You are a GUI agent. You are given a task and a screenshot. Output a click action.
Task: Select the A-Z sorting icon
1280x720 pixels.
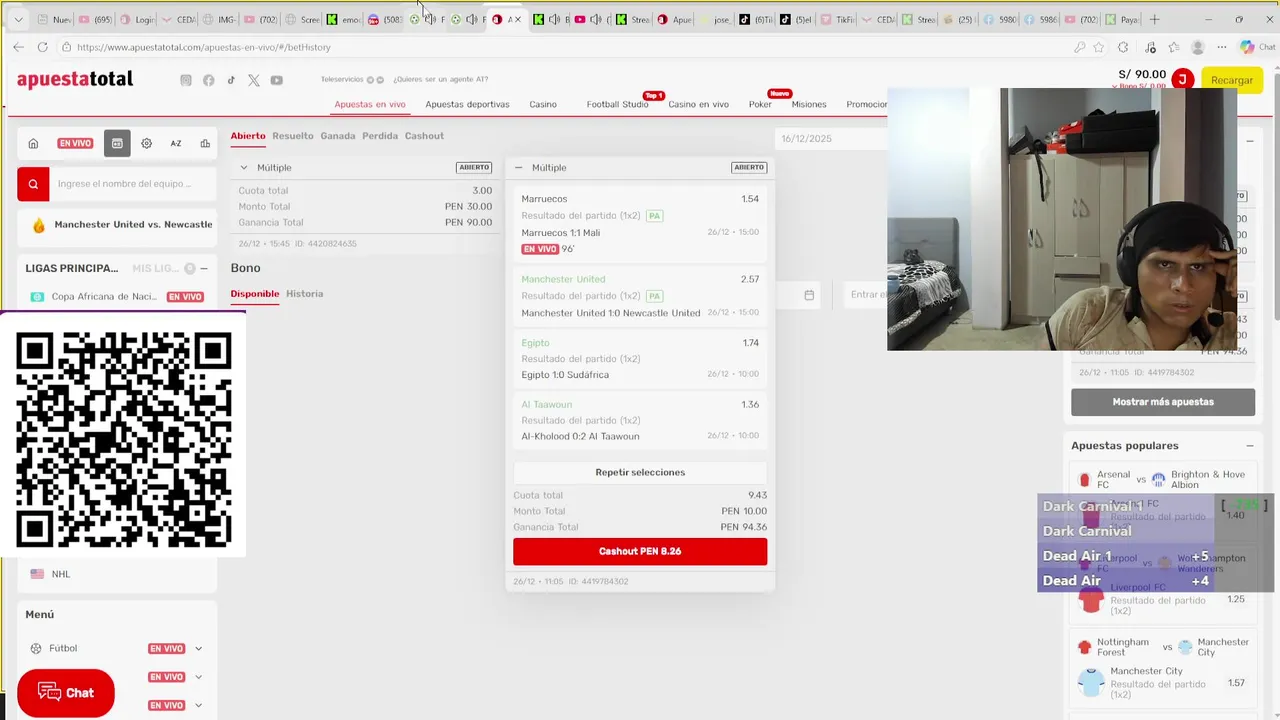tap(175, 143)
